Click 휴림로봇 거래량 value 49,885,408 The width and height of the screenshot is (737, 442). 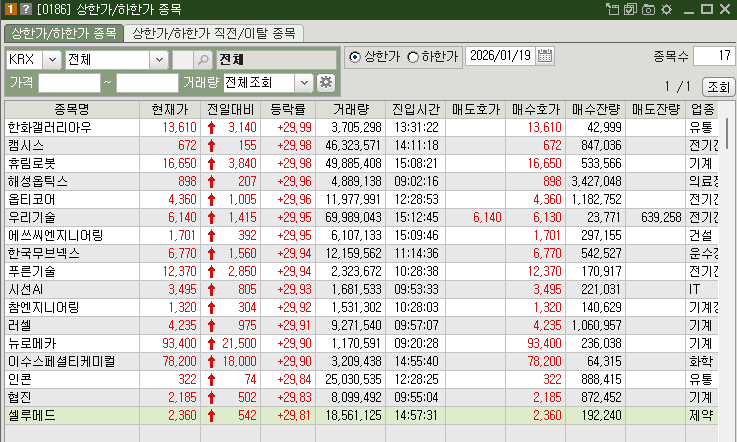353,163
